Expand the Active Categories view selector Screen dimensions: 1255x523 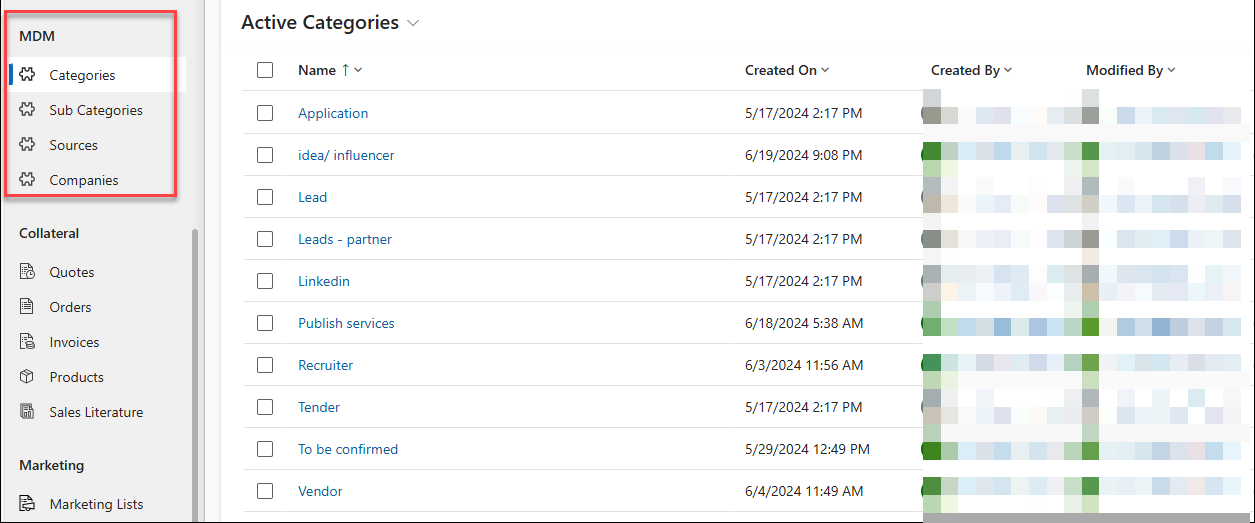pyautogui.click(x=413, y=23)
